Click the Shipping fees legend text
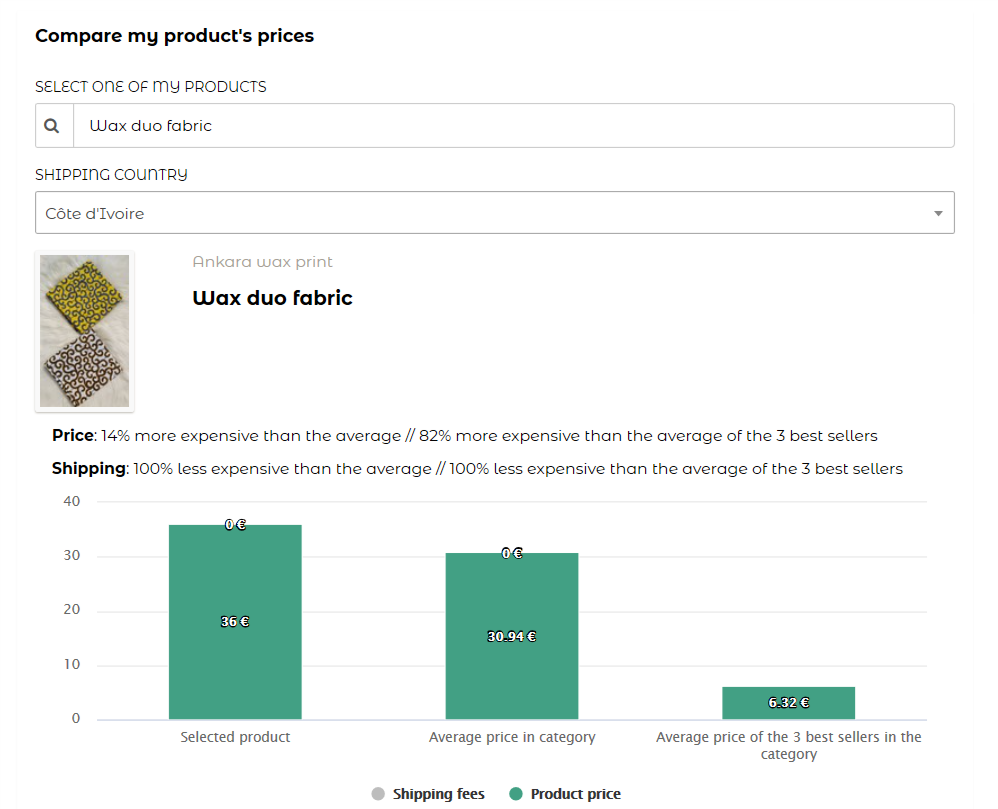The height and width of the screenshot is (809, 998). [x=438, y=794]
